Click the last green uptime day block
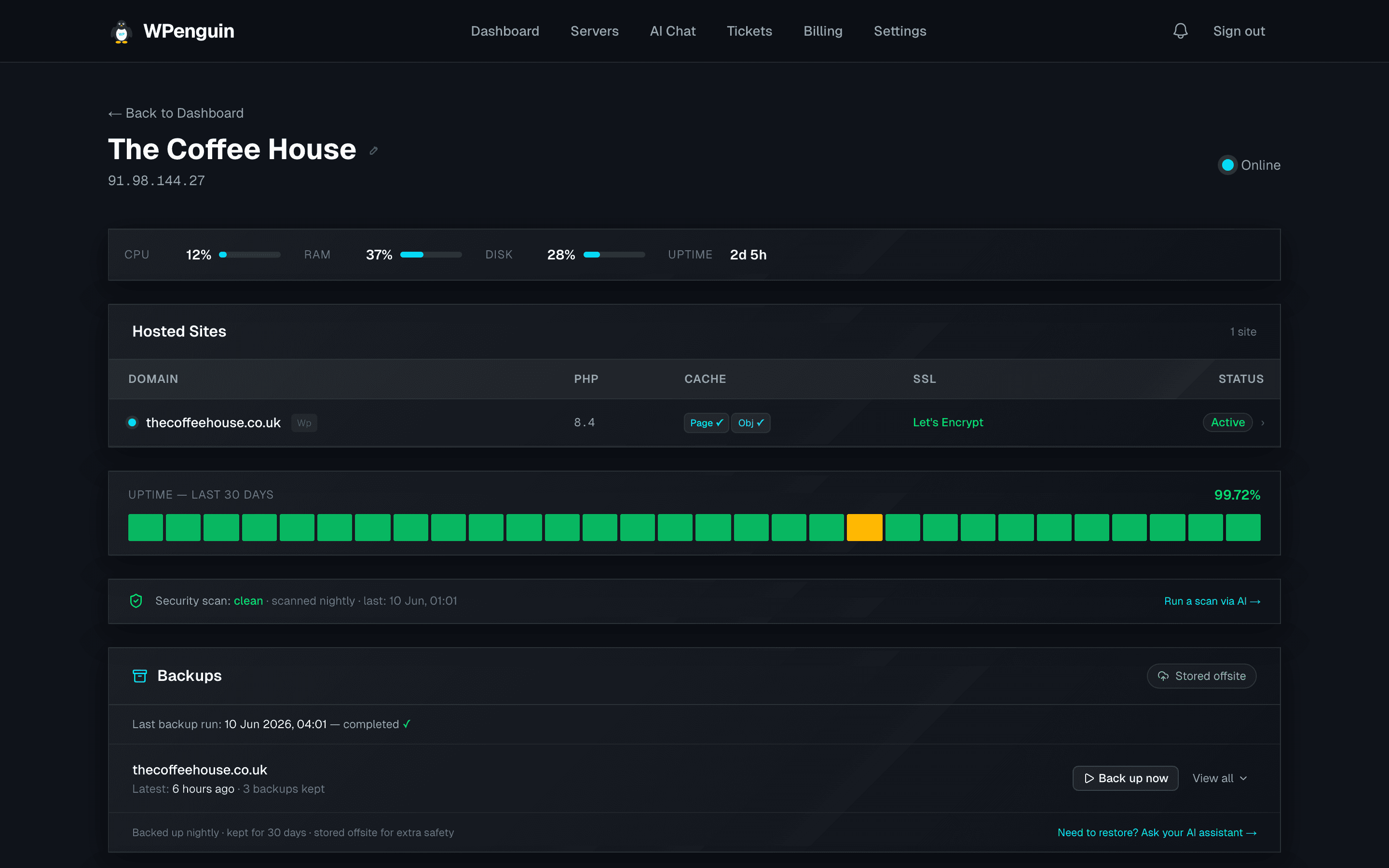 [1243, 528]
